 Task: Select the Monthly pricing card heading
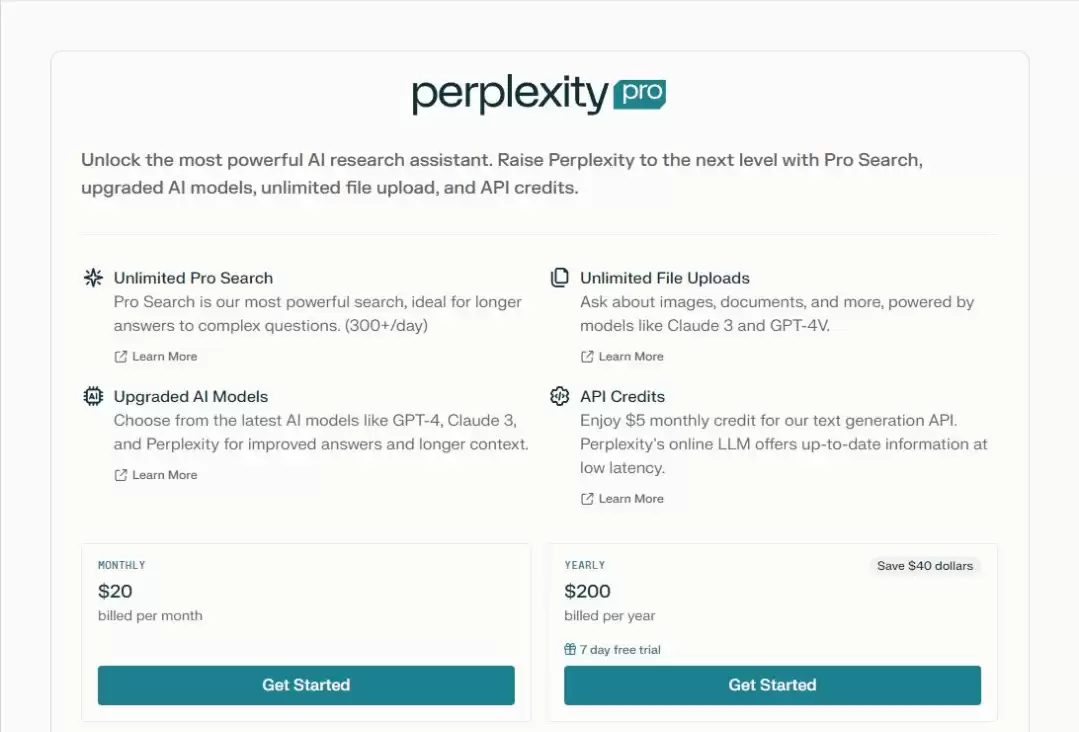pyautogui.click(x=122, y=565)
